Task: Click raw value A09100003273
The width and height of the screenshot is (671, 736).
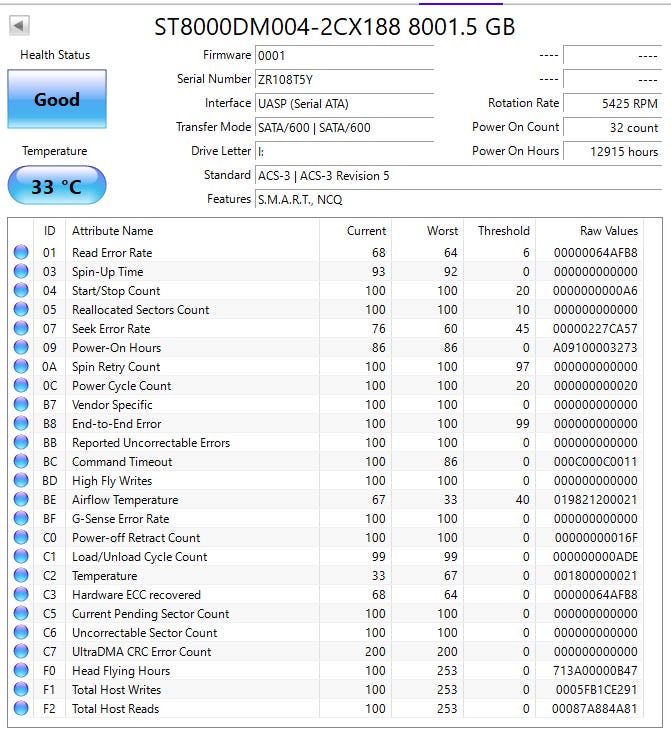Action: point(595,348)
